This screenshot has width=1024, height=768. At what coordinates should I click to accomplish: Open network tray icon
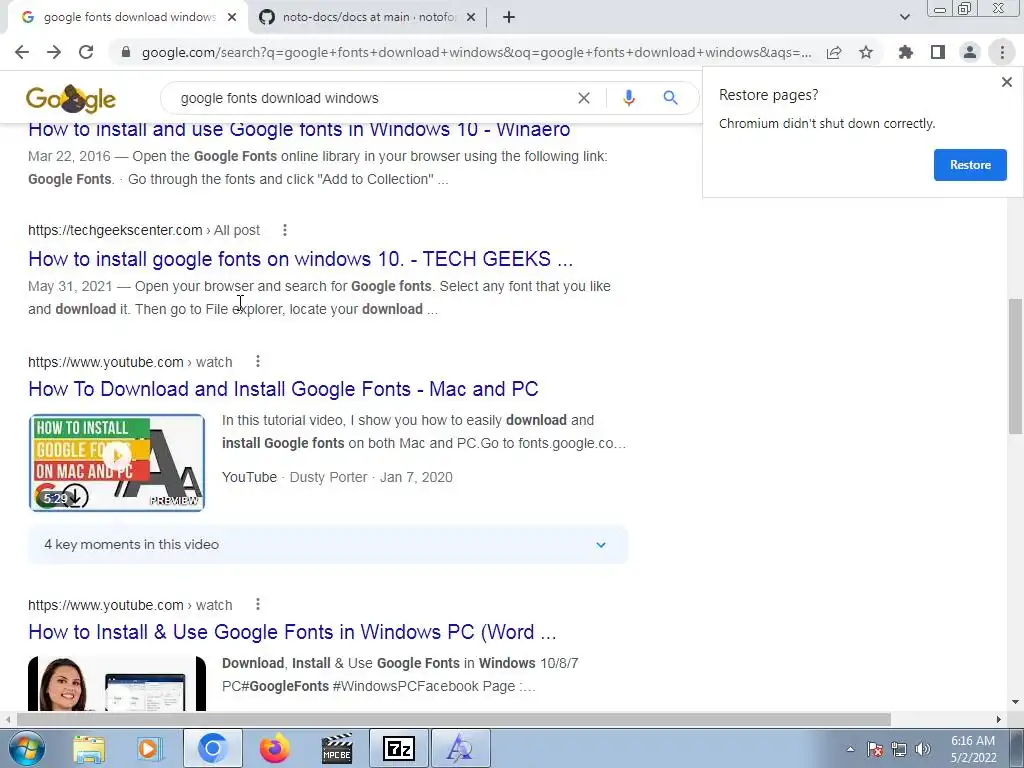point(899,749)
